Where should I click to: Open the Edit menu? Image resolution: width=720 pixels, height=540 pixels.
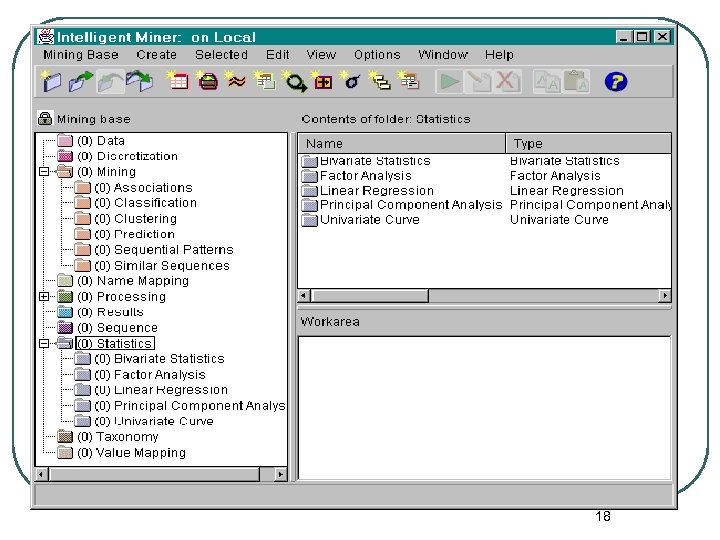tap(278, 55)
